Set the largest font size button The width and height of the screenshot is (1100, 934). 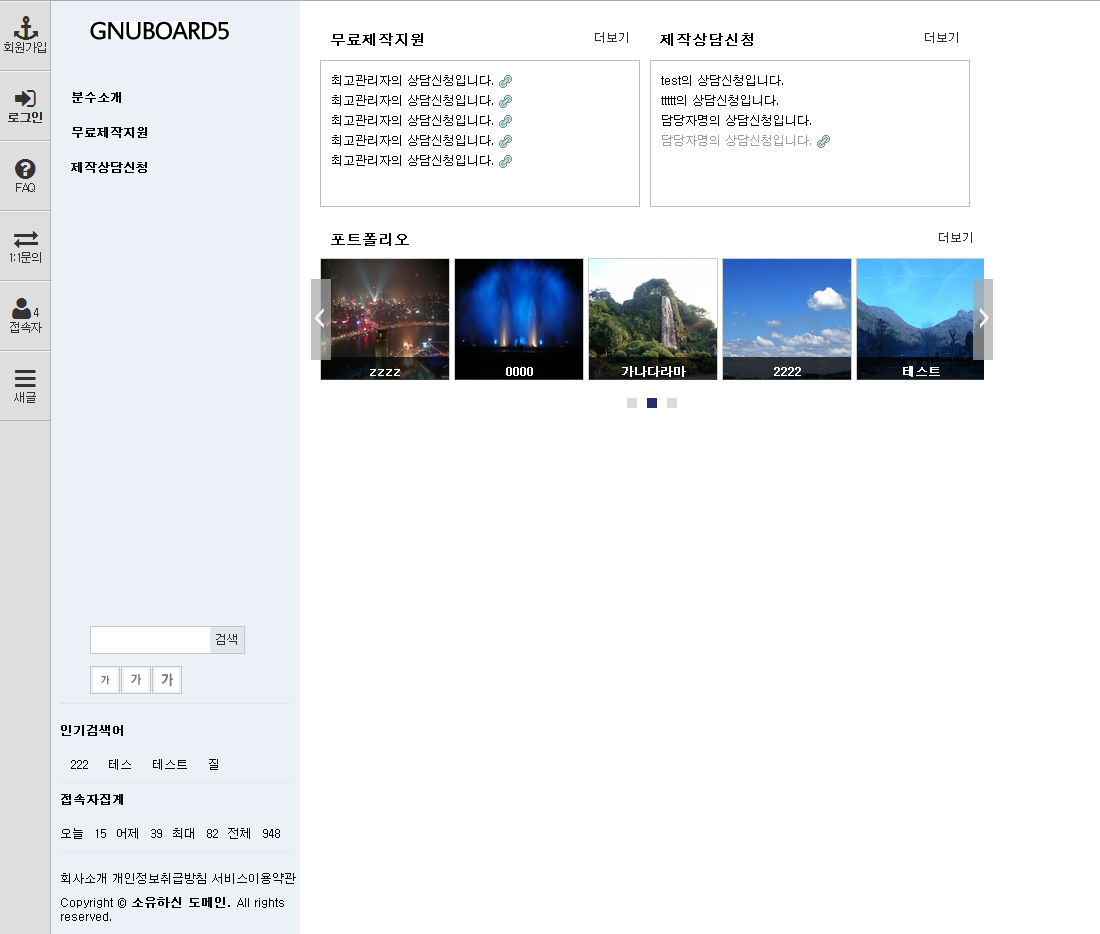(x=167, y=680)
